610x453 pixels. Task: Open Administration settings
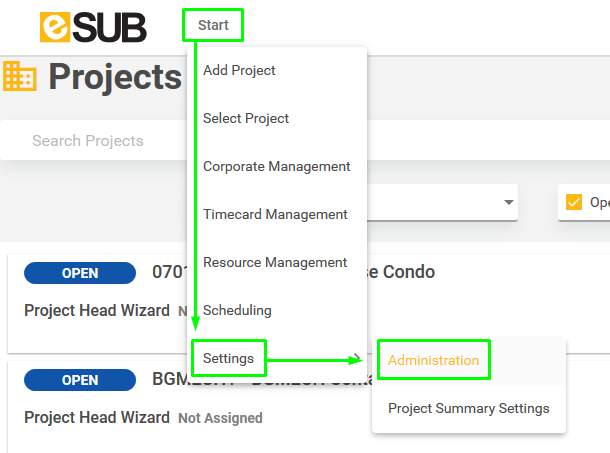tap(433, 360)
